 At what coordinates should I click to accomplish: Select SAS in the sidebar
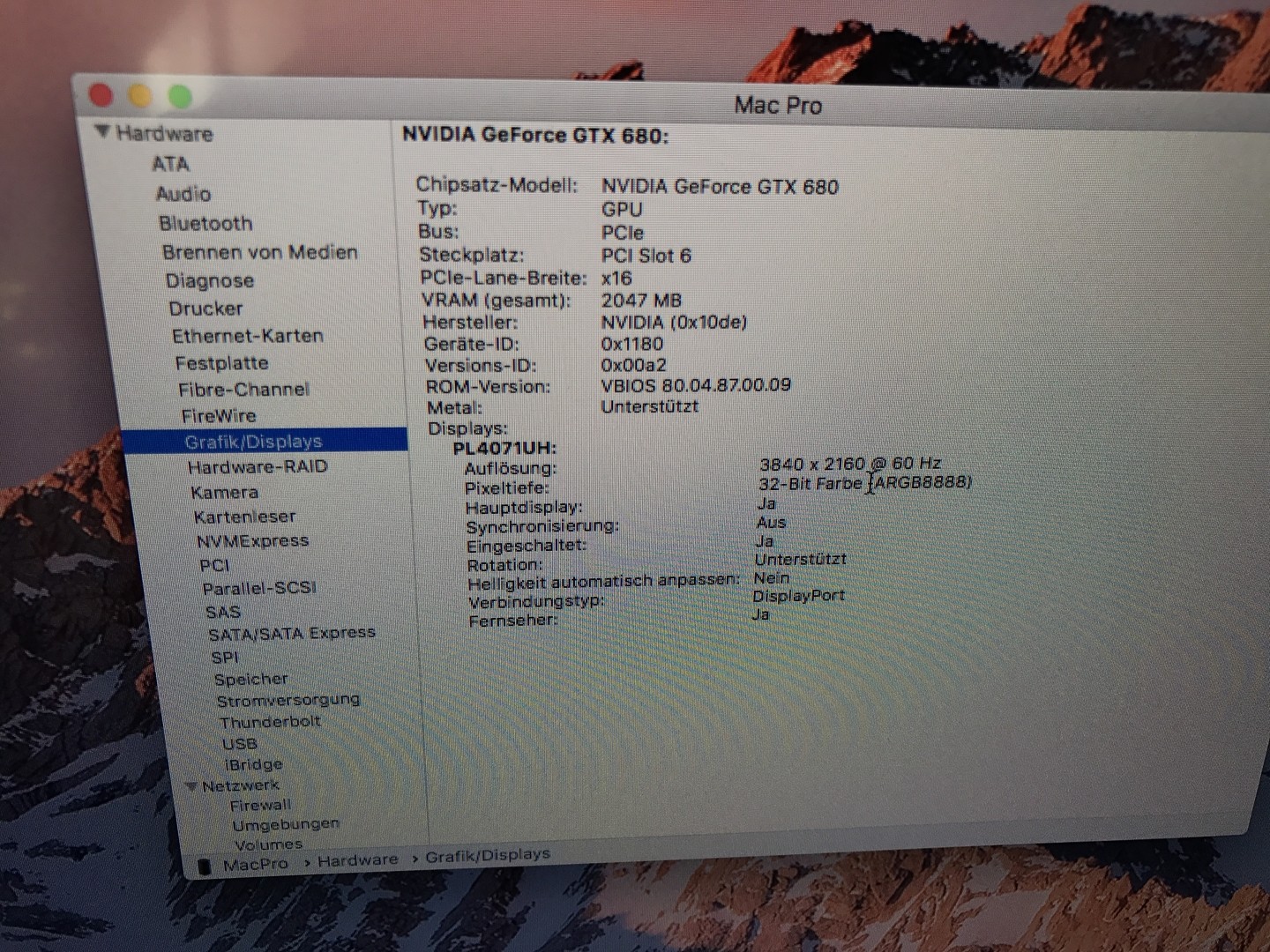point(223,612)
